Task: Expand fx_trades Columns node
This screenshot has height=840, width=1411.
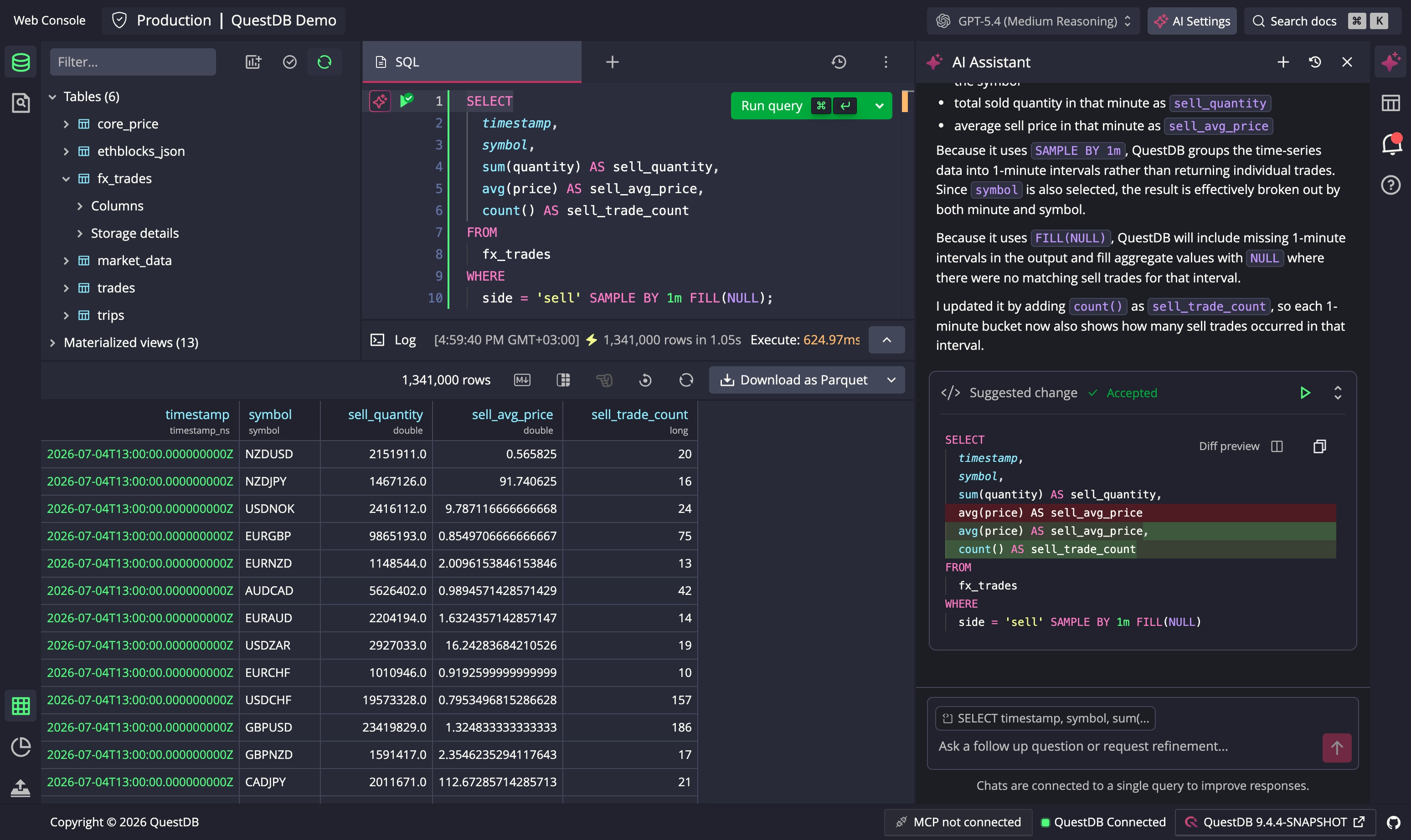Action: coord(80,206)
